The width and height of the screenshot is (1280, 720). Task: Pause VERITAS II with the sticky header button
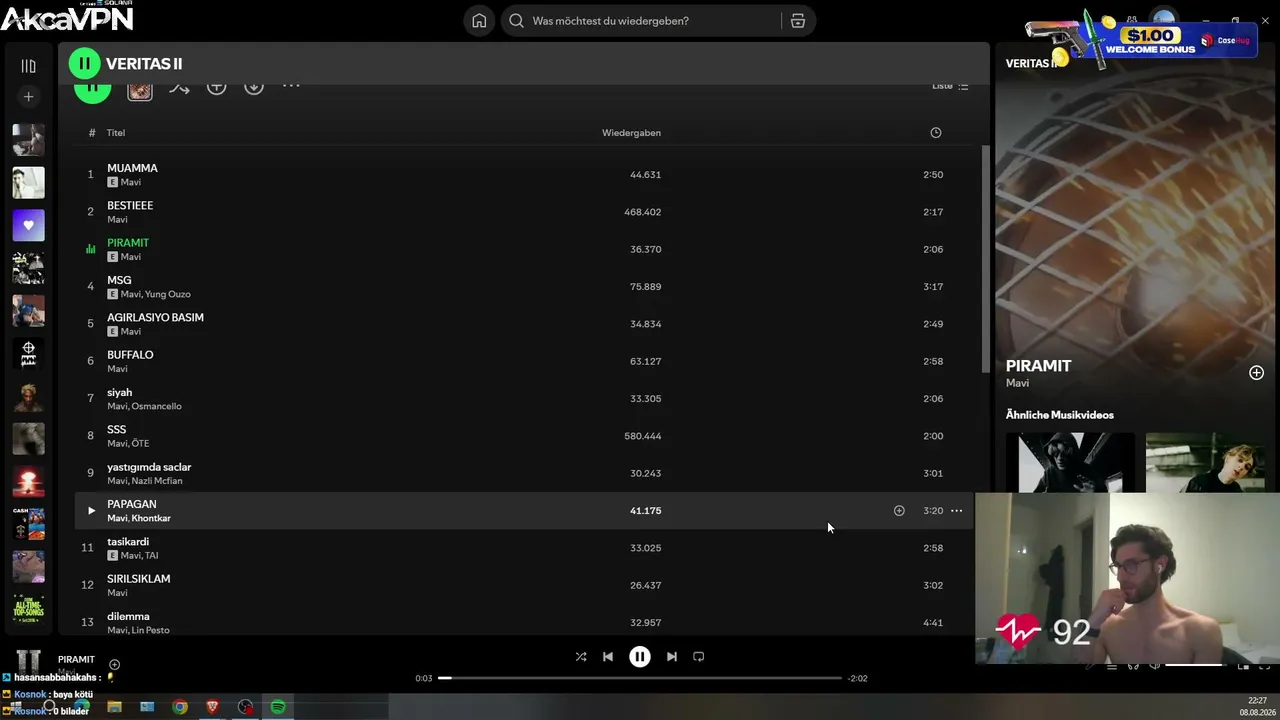pyautogui.click(x=84, y=64)
